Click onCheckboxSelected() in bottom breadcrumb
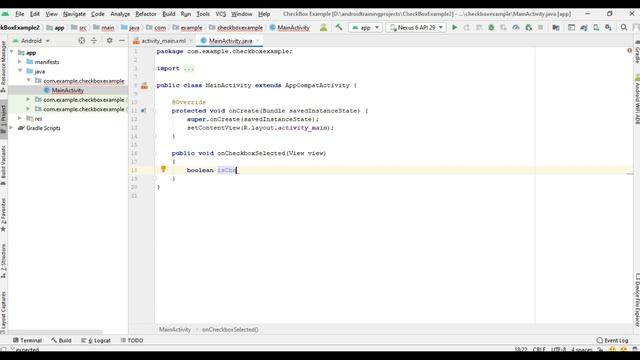 pos(230,329)
